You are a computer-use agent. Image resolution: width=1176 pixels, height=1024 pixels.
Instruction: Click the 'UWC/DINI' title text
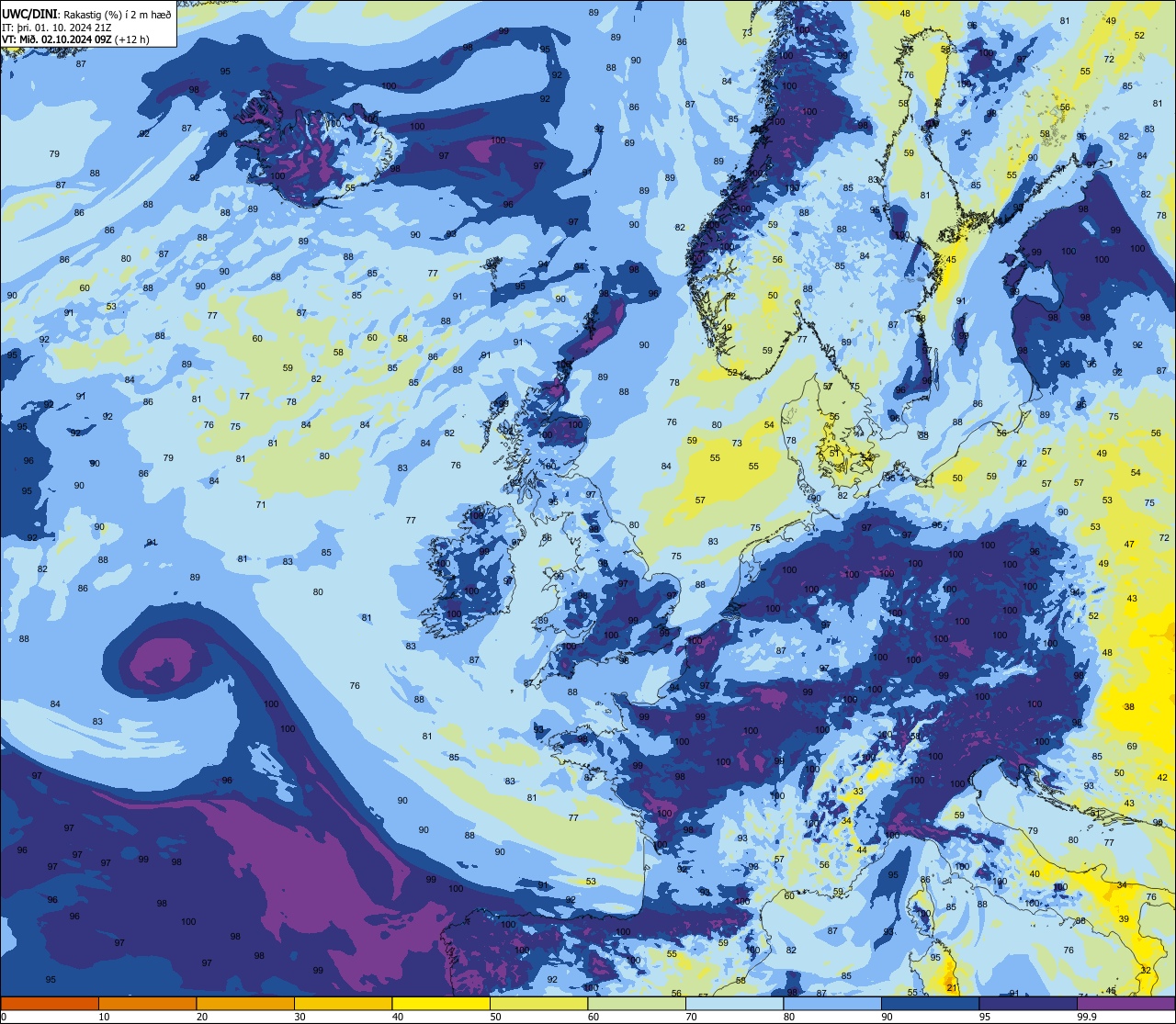pyautogui.click(x=28, y=14)
